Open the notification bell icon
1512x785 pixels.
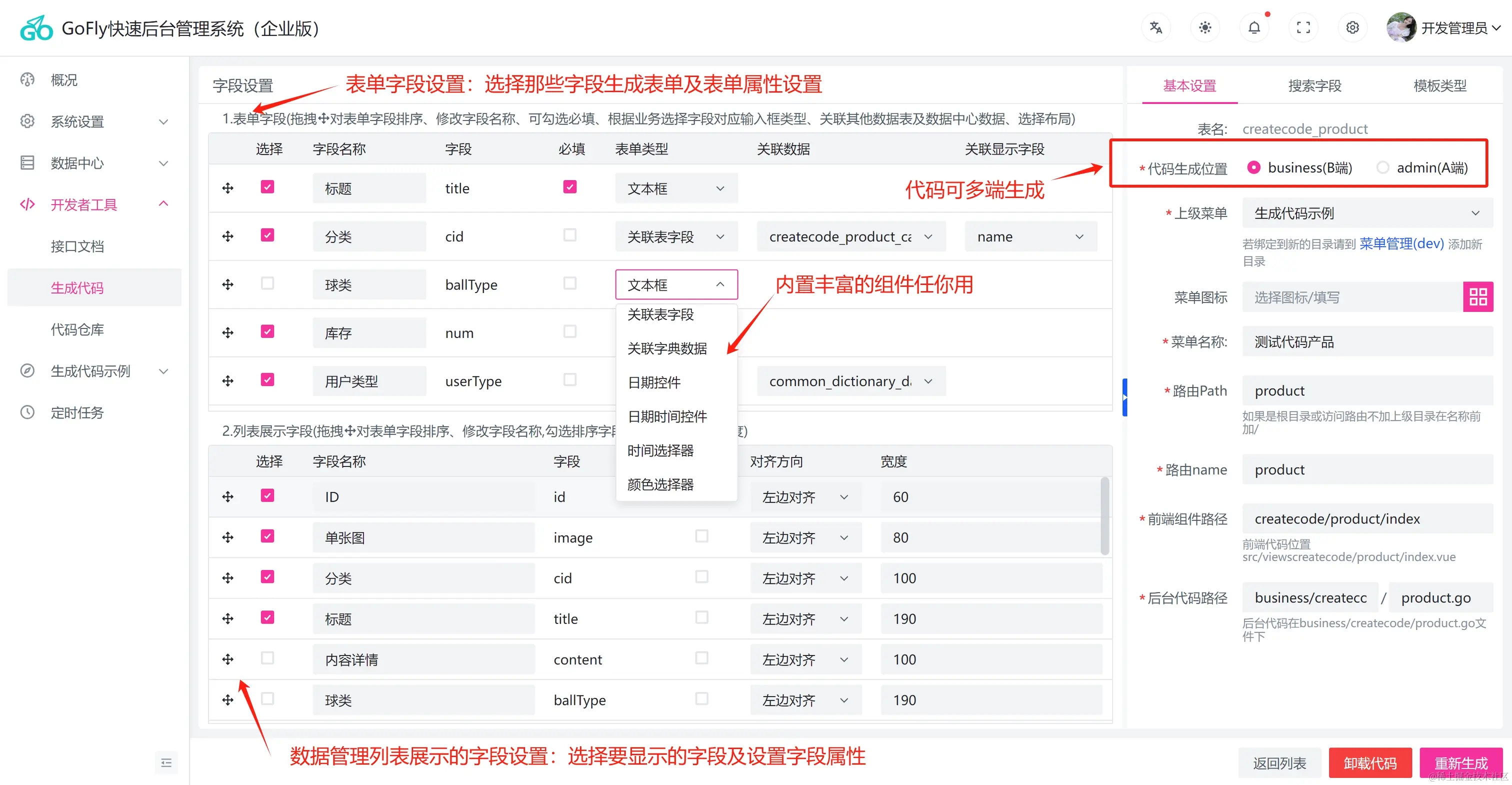(x=1253, y=27)
